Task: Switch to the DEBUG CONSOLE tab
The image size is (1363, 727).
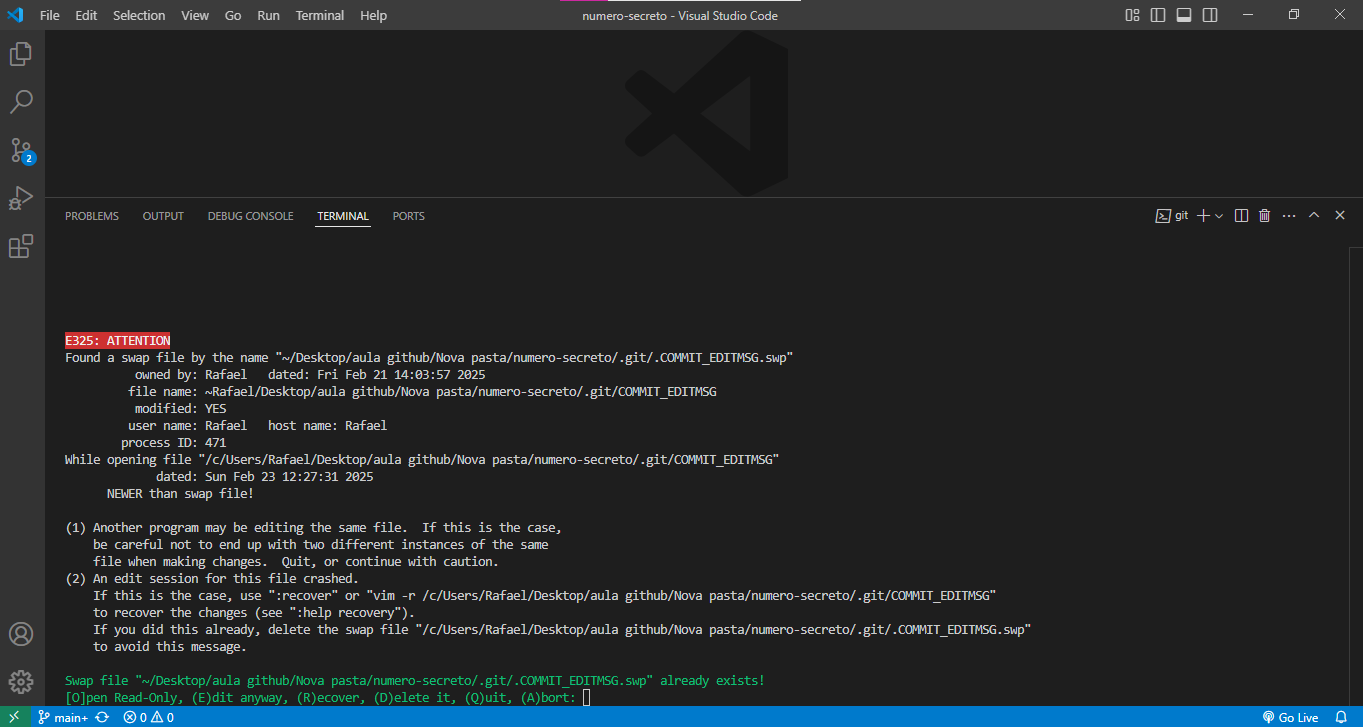Action: (251, 216)
